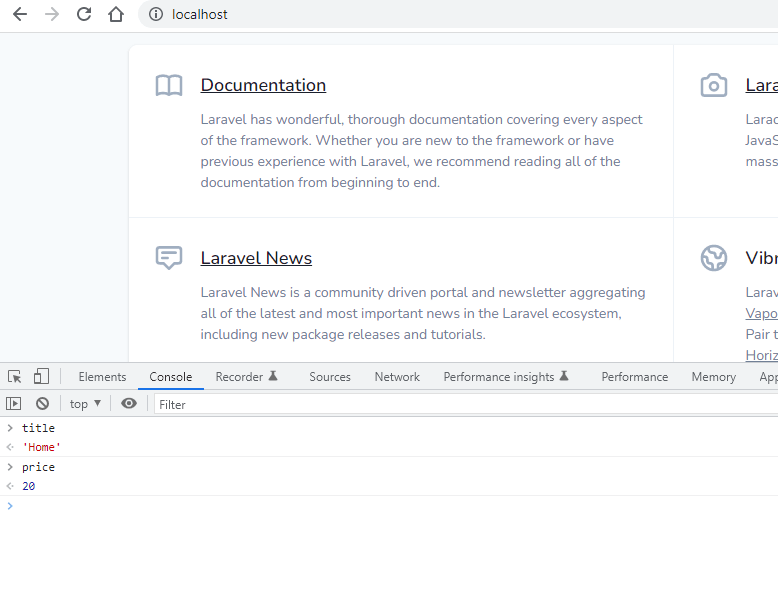Clear the console with the block icon
Viewport: 778px width, 596px height.
(x=42, y=404)
